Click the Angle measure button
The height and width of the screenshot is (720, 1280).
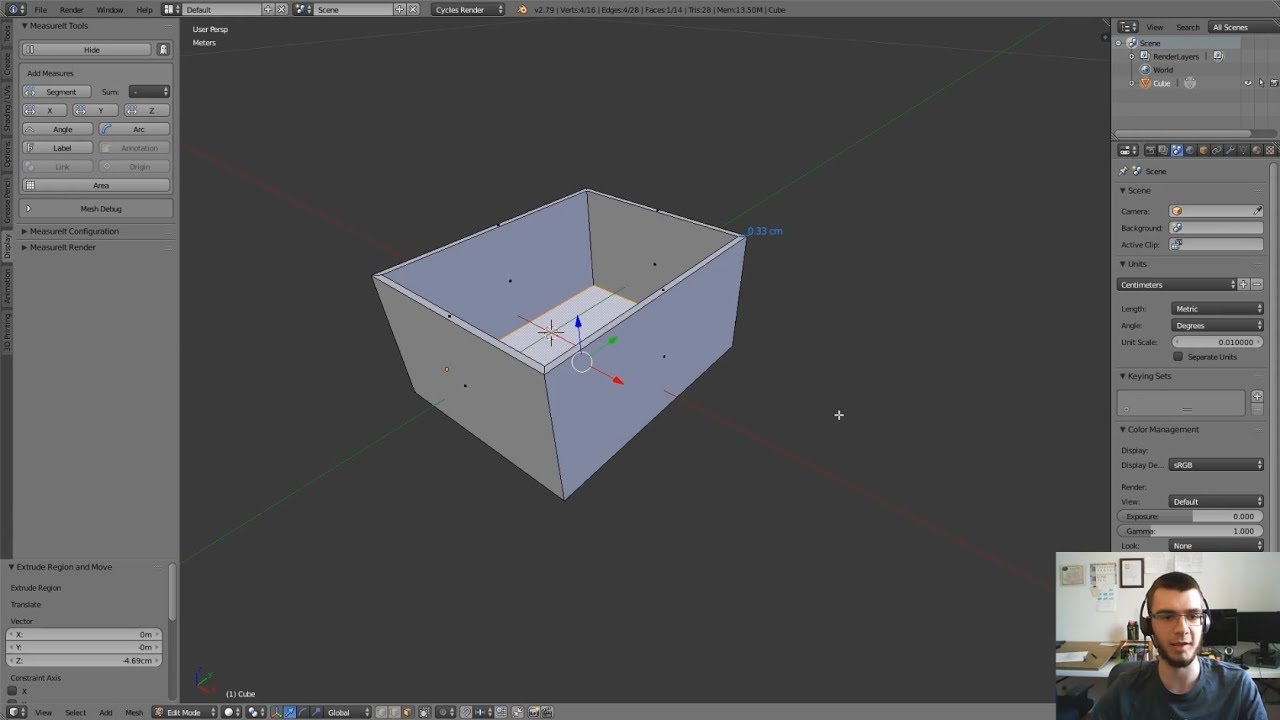tap(57, 129)
